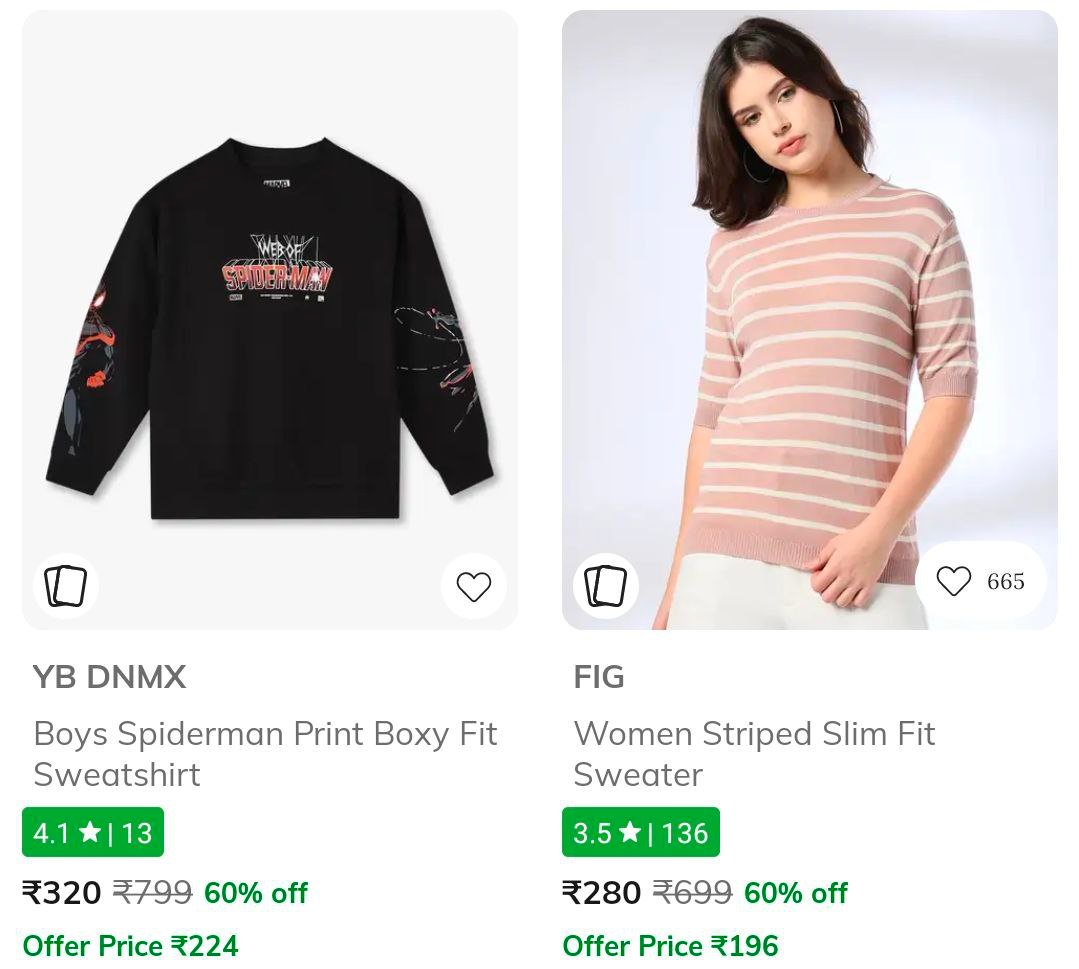Click the strikethrough ₹799 original price
1079x969 pixels.
pos(153,893)
